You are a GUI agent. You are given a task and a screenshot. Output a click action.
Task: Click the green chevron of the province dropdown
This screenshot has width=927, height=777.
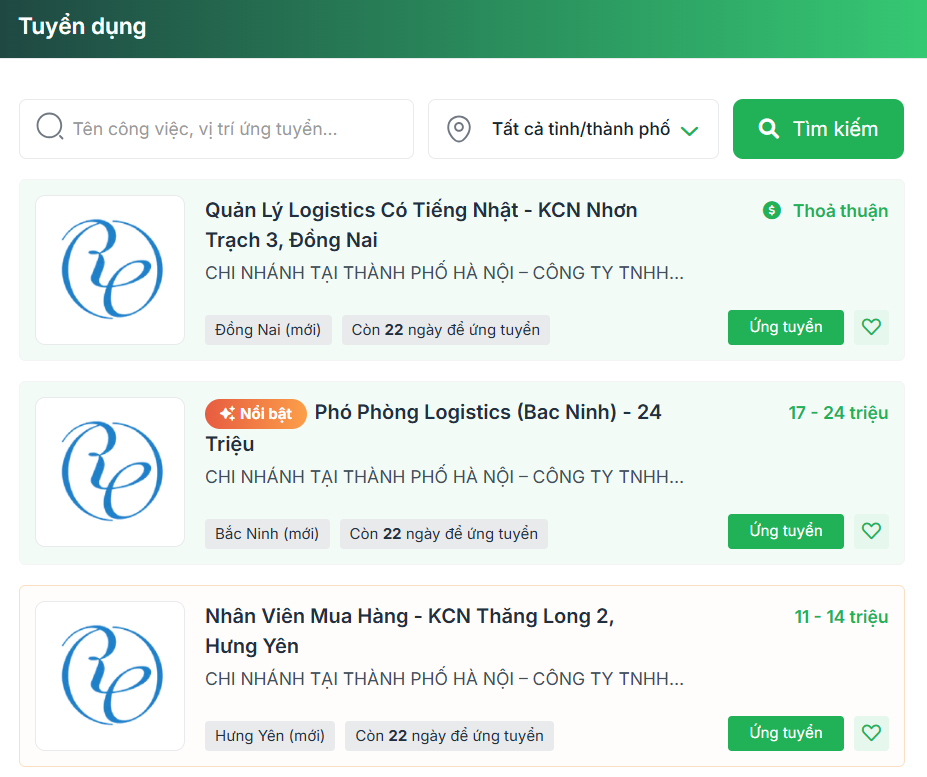689,131
